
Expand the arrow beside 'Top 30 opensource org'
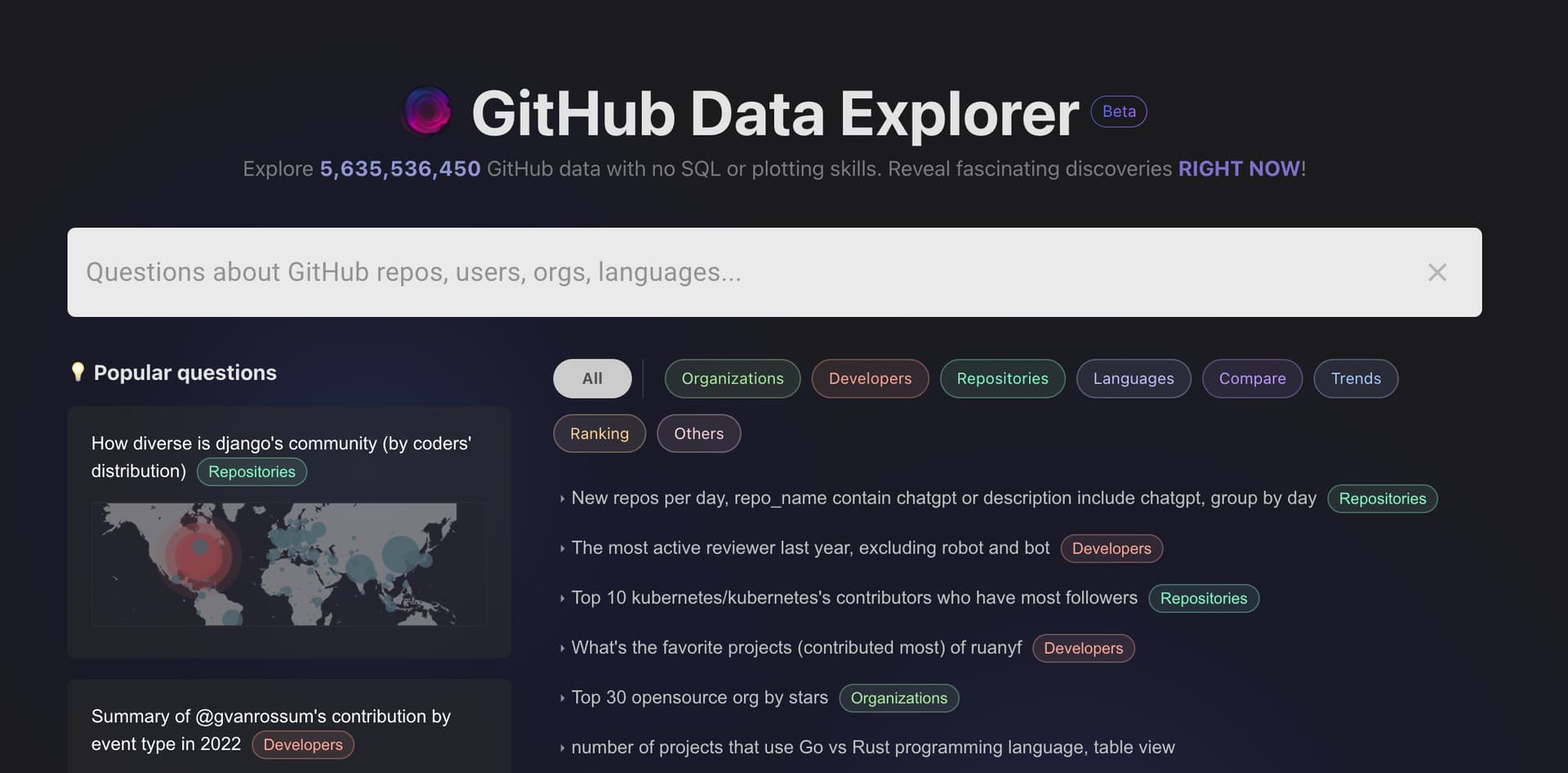[562, 698]
